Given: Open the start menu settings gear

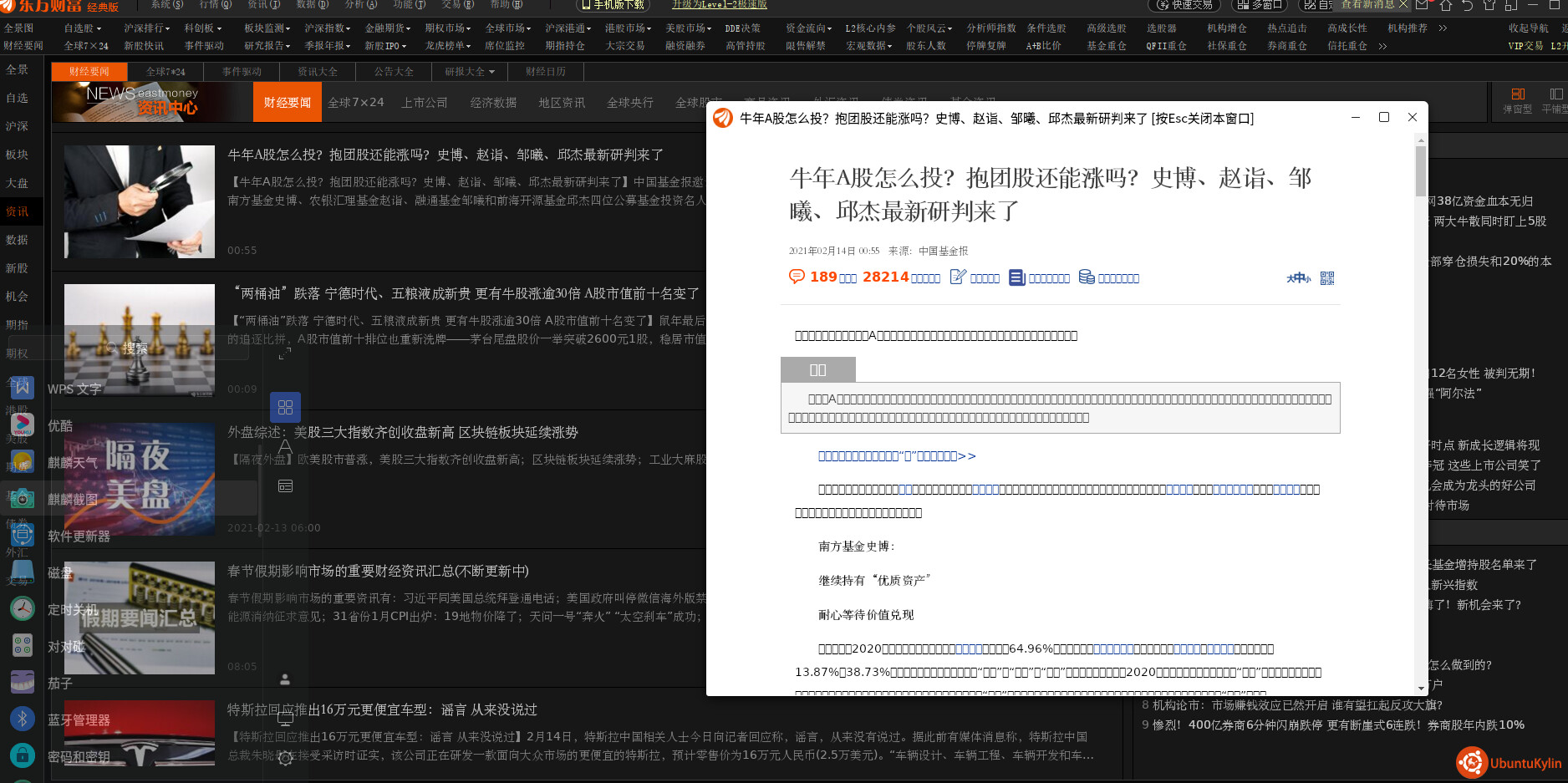Looking at the screenshot, I should pos(285,758).
